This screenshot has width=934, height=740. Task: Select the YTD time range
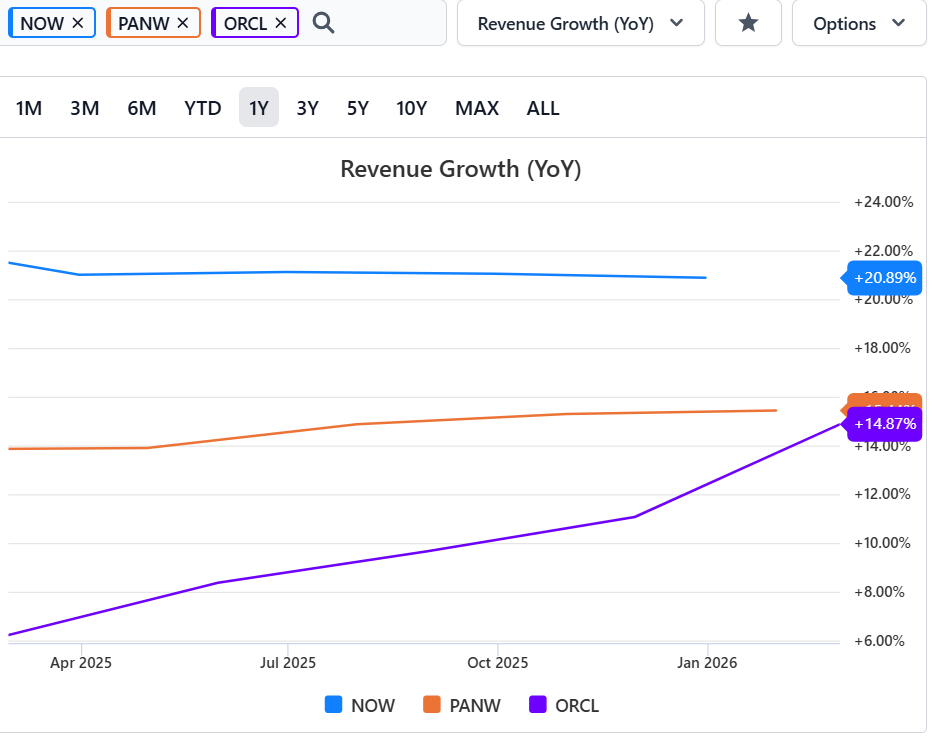pyautogui.click(x=203, y=108)
